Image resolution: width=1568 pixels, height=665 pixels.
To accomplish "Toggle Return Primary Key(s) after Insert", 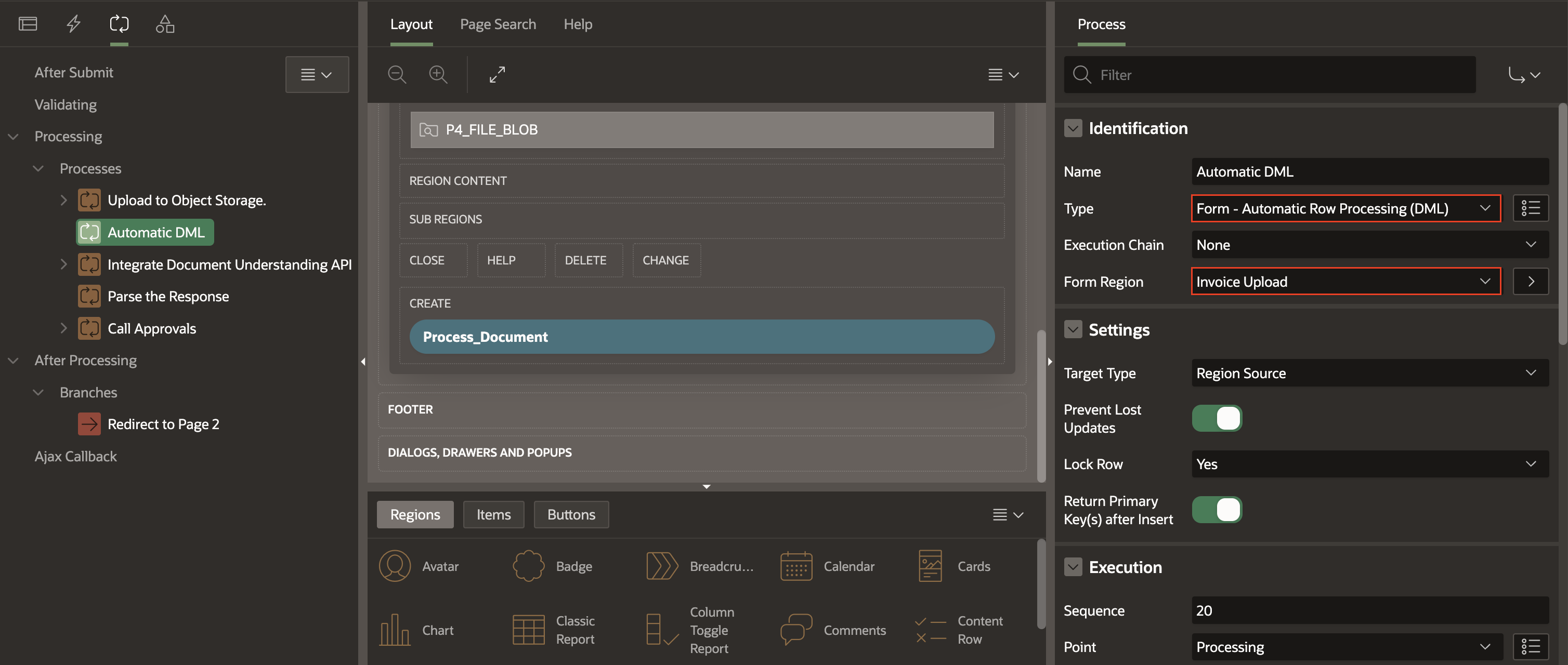I will [x=1216, y=510].
